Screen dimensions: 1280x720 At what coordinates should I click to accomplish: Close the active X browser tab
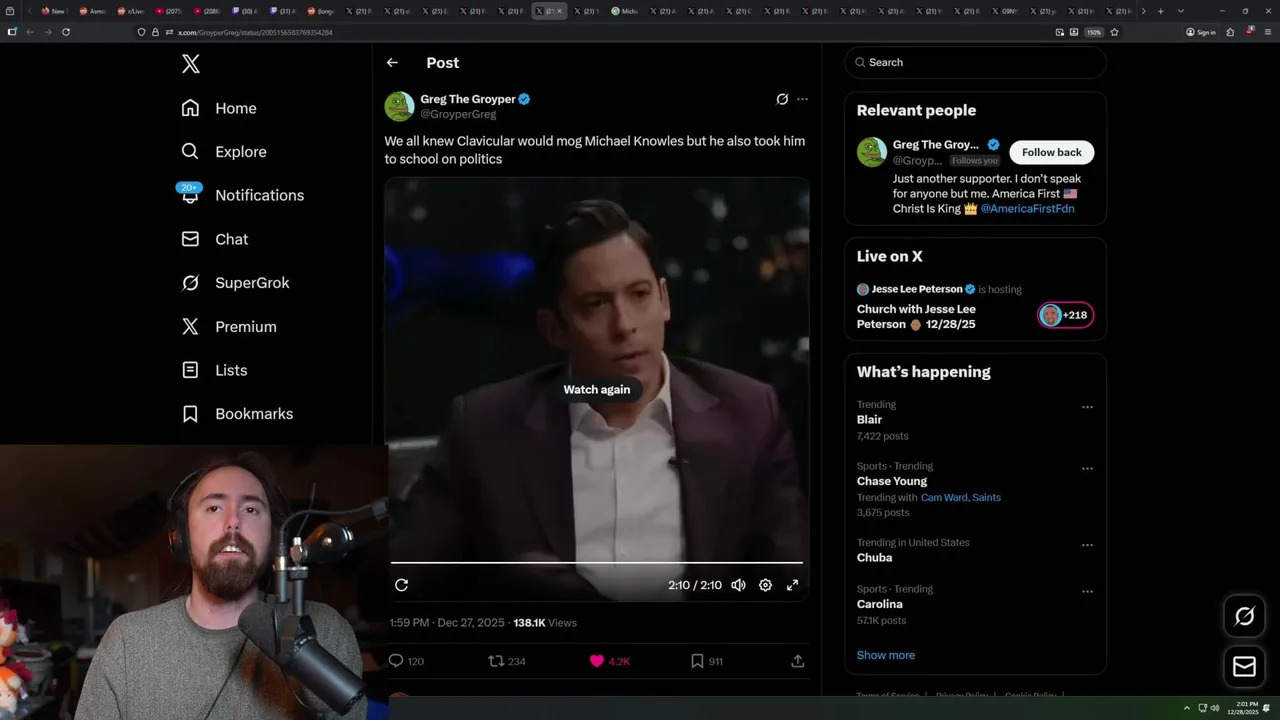pyautogui.click(x=559, y=11)
